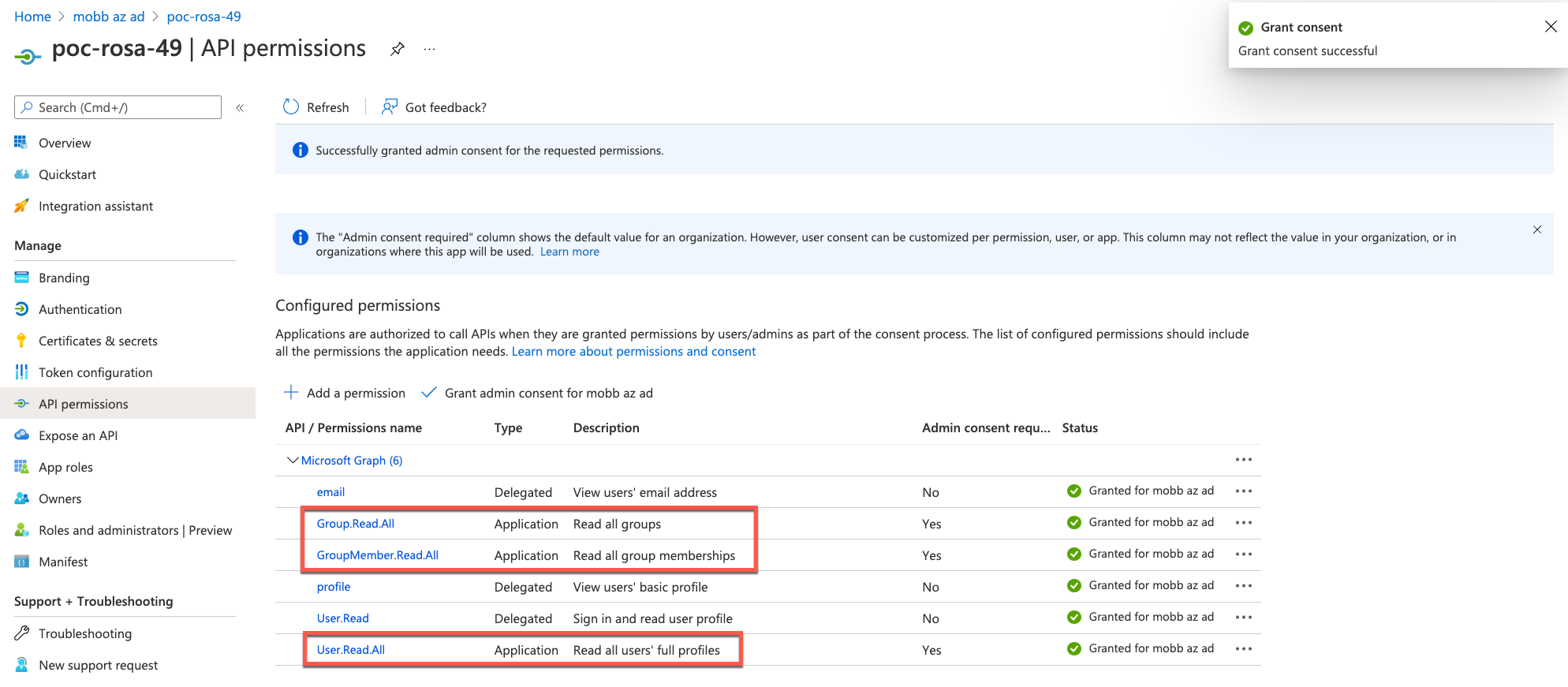Click the New support request person icon
This screenshot has height=687, width=1568.
[x=21, y=664]
